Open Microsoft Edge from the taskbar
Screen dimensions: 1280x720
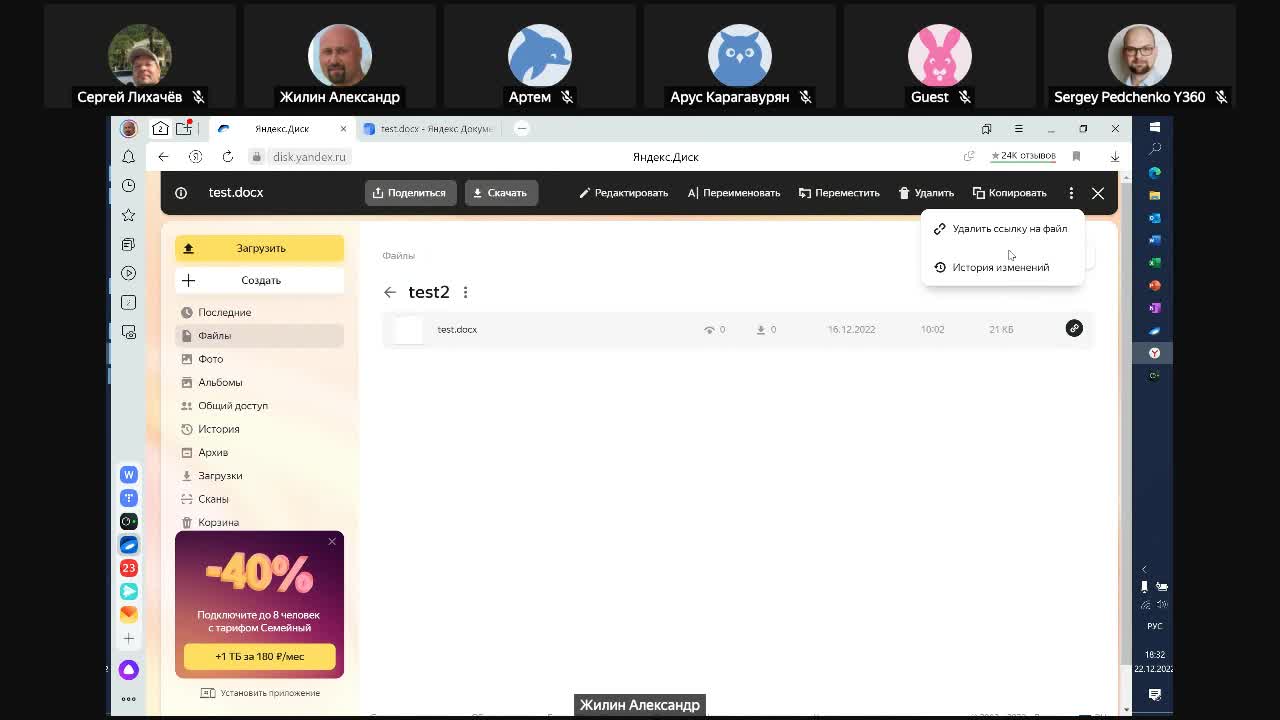[1155, 172]
